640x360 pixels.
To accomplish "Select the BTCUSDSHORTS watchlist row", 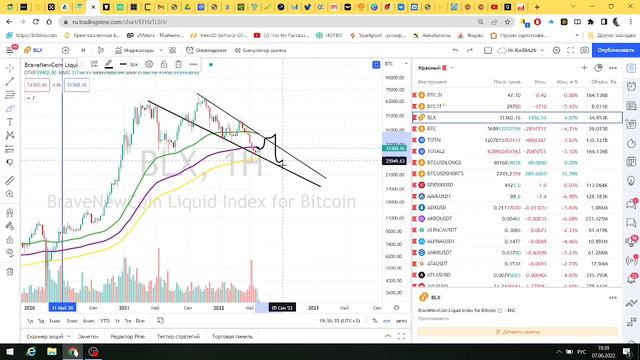I will [517, 173].
